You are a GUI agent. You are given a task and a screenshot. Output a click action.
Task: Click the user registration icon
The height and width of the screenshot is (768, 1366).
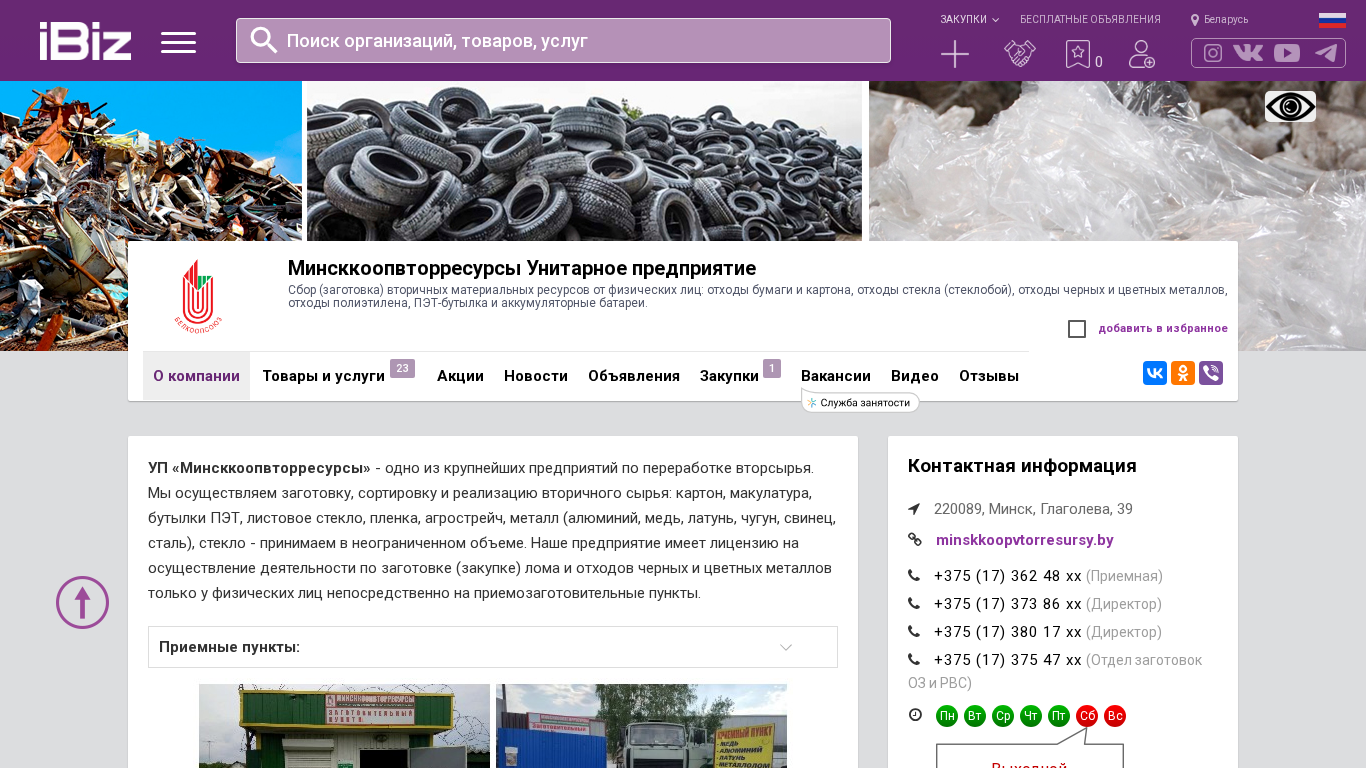click(1142, 54)
